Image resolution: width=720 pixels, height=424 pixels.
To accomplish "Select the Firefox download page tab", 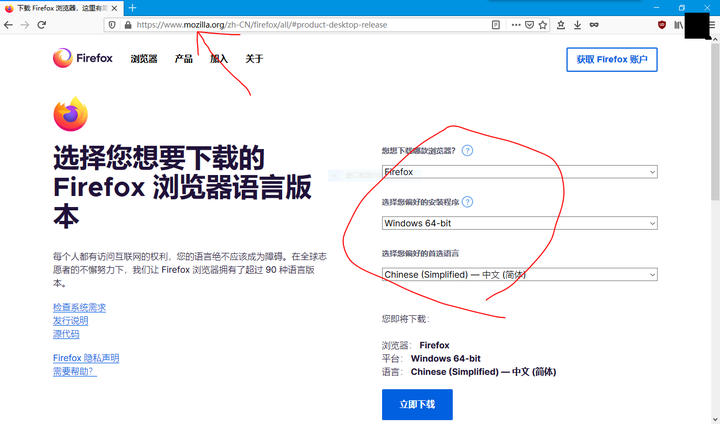I will (x=61, y=8).
